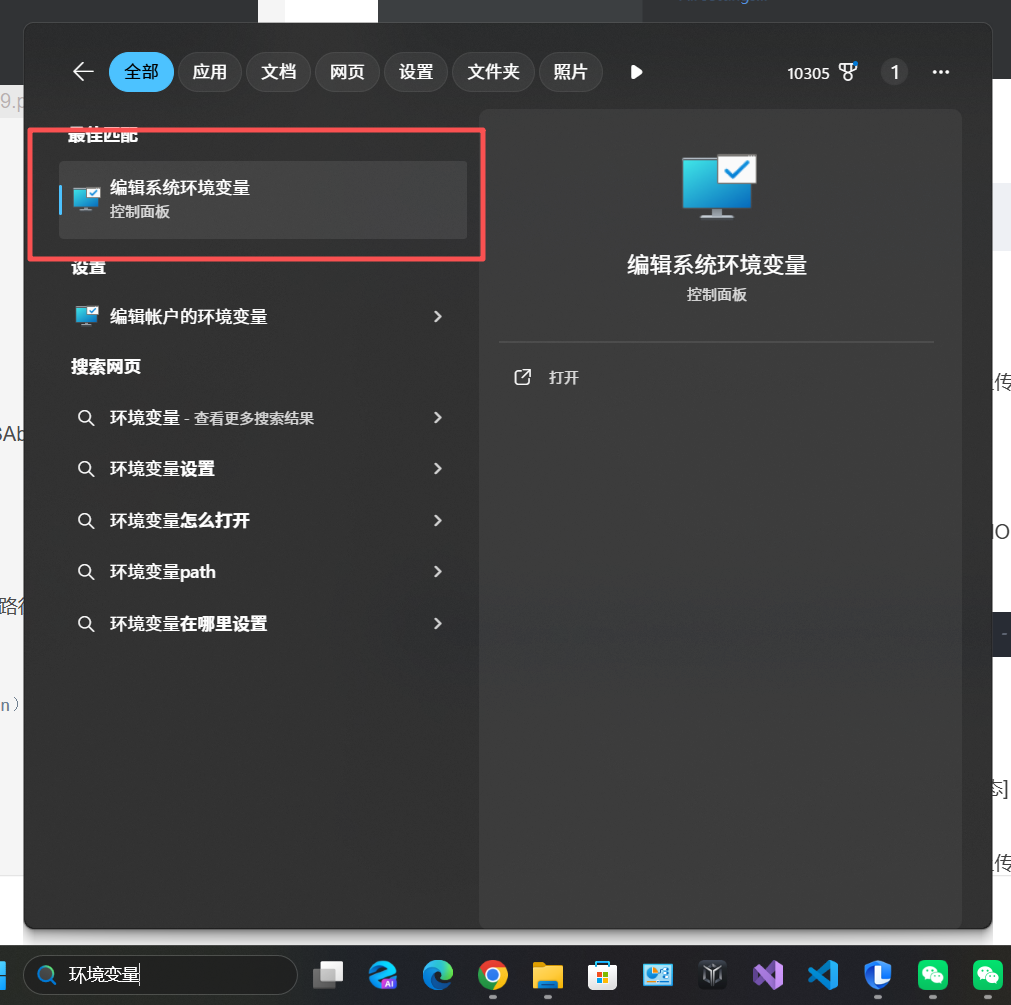This screenshot has height=1005, width=1011.
Task: Open the more options menu with three dots
Action: coord(940,71)
